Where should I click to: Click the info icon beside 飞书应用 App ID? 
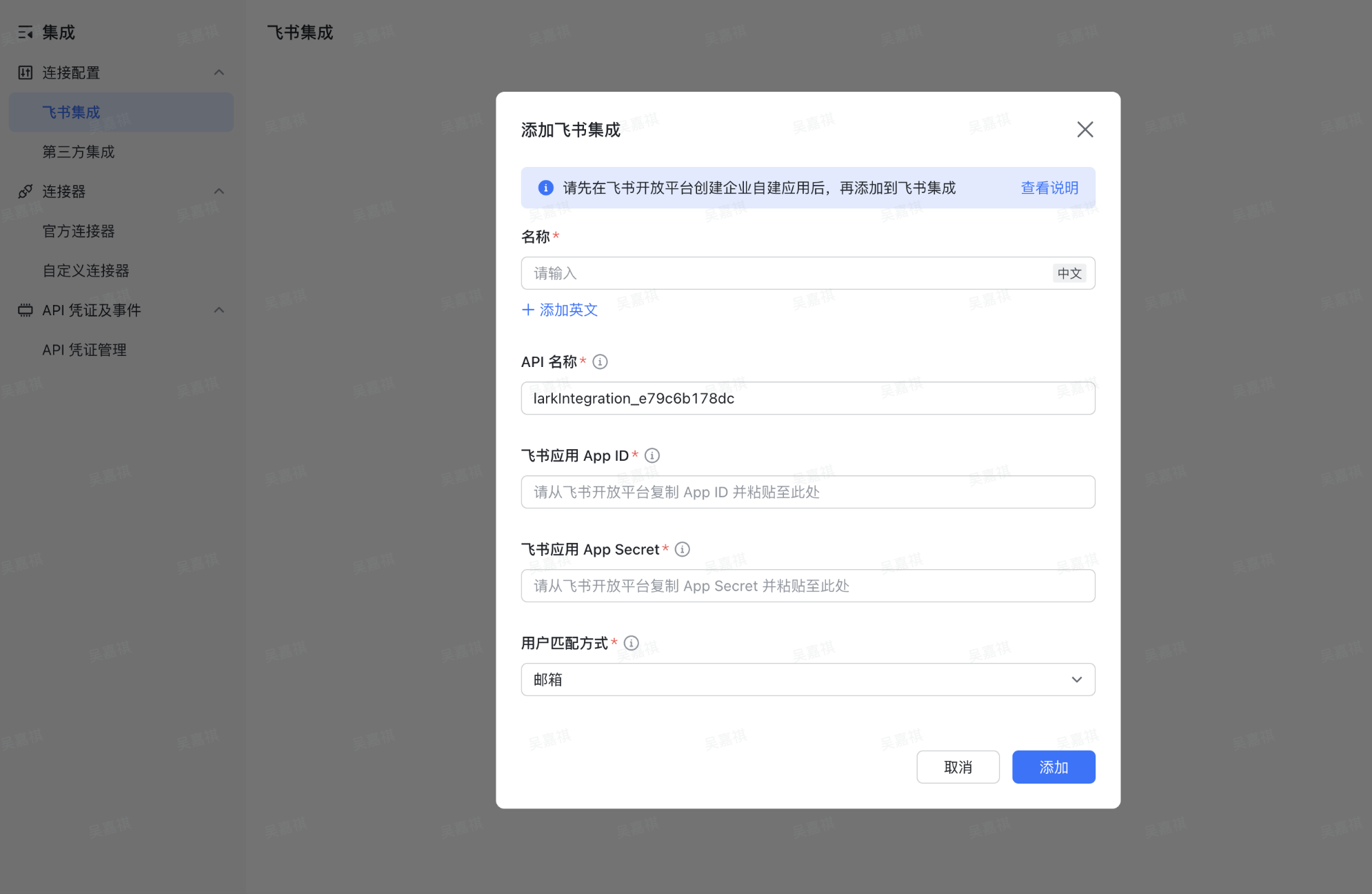coord(652,455)
